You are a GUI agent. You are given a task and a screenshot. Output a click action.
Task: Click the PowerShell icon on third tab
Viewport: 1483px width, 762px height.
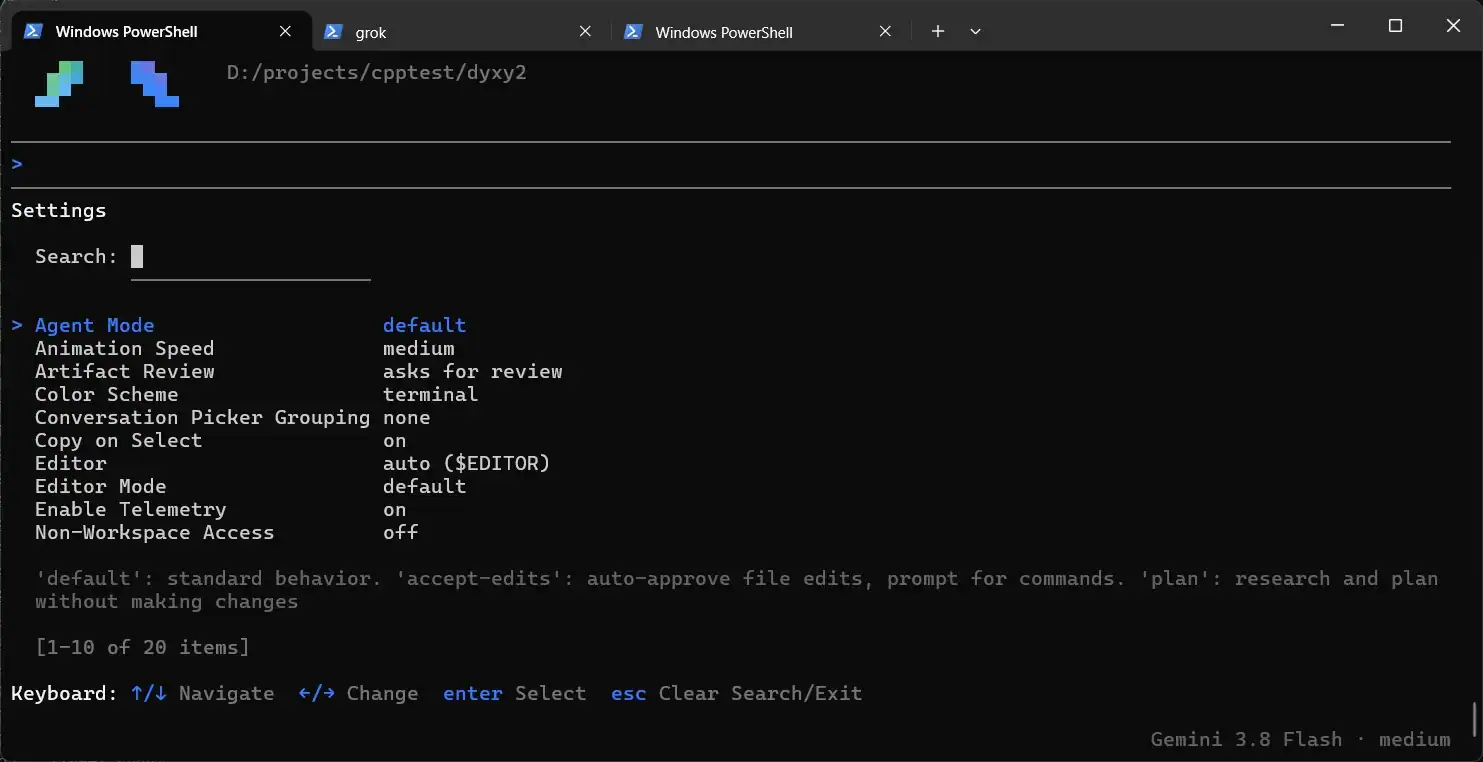633,32
